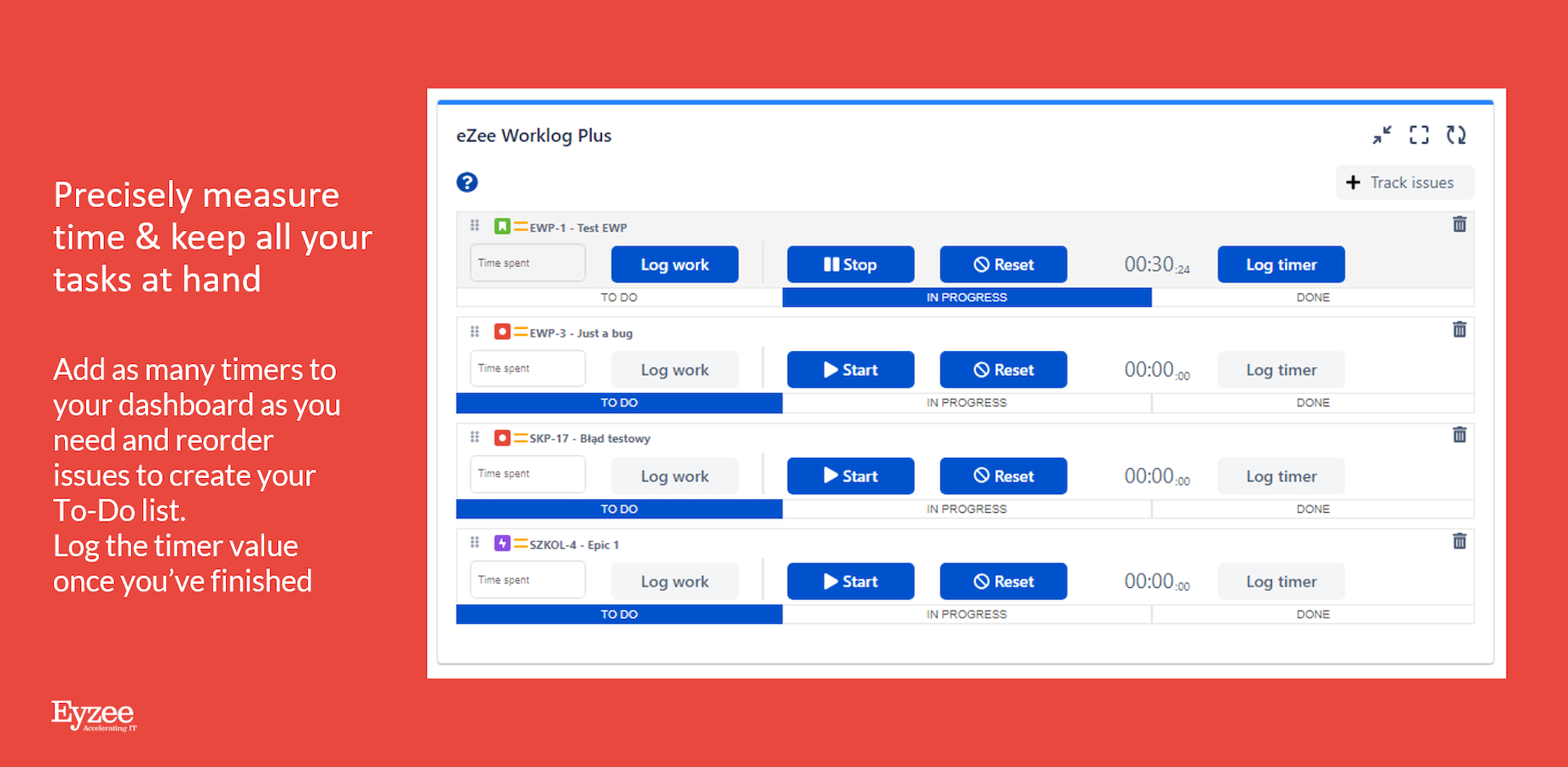Click Log work for SZKOL-4
This screenshot has width=1568, height=767.
coord(674,581)
